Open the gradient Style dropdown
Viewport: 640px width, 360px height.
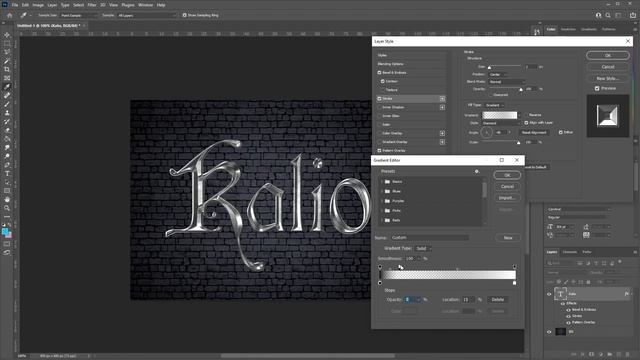click(502, 123)
